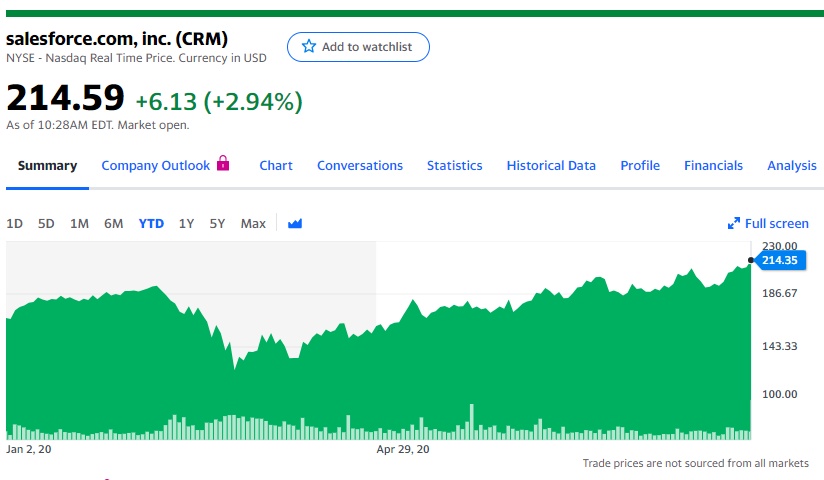Click the Jan 2, 20 axis label

tap(29, 449)
